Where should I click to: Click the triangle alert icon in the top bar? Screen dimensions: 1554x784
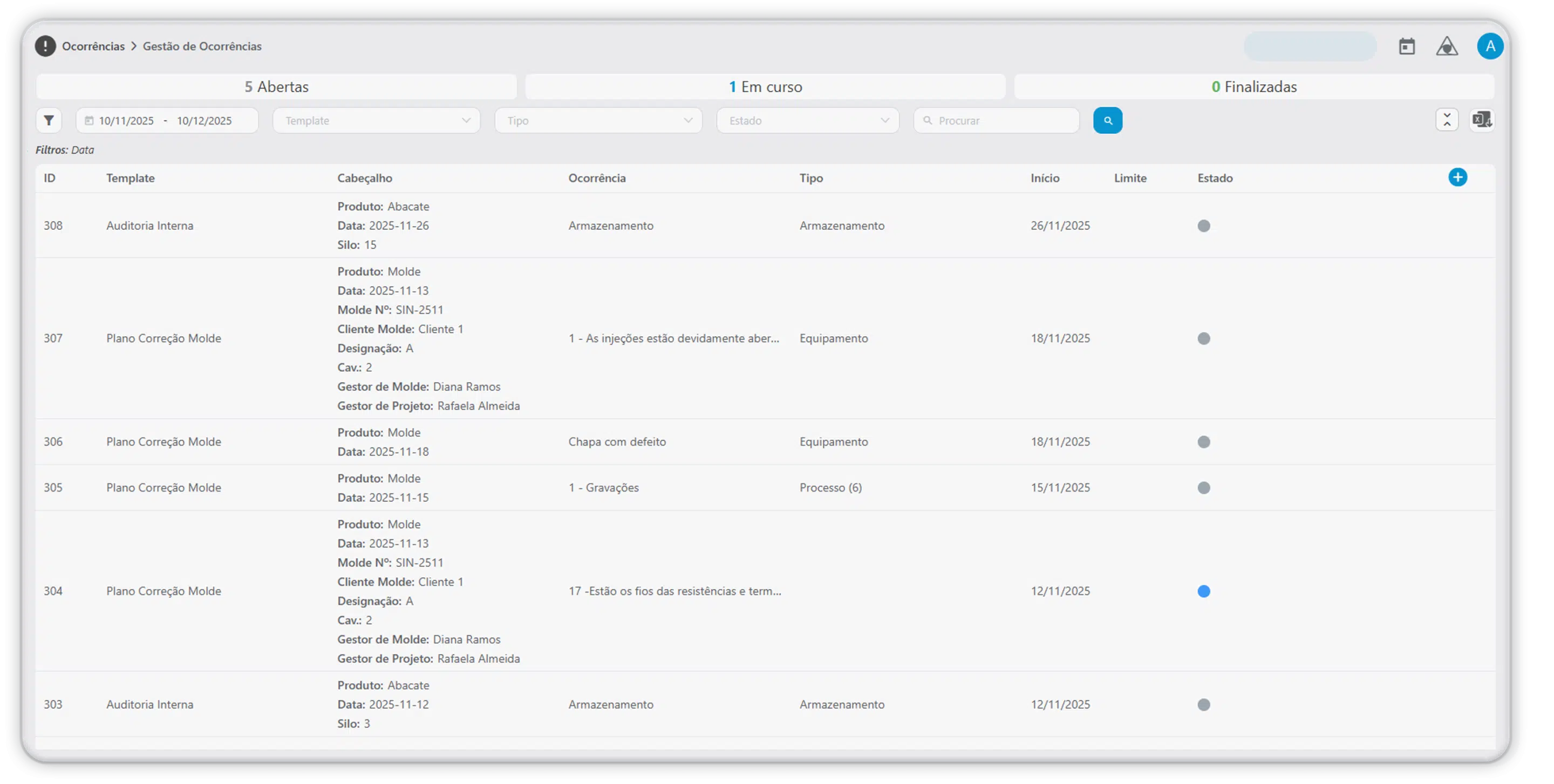(x=1447, y=46)
